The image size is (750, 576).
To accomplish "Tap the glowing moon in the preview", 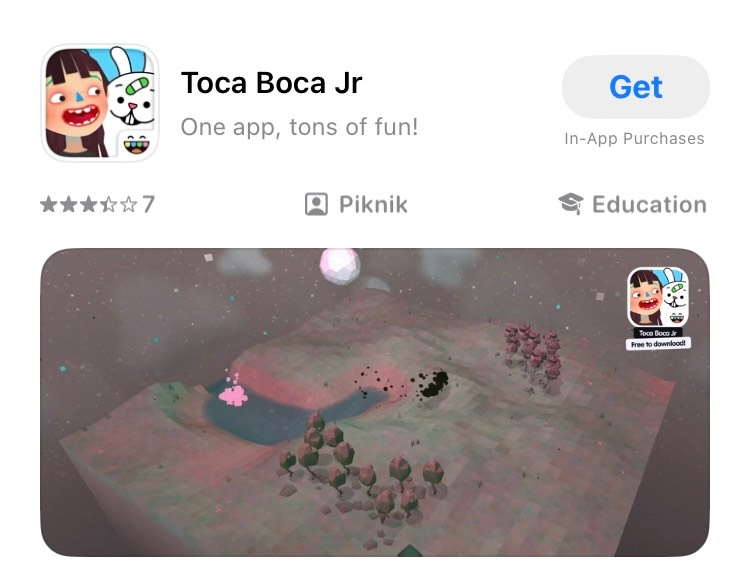I will (340, 266).
